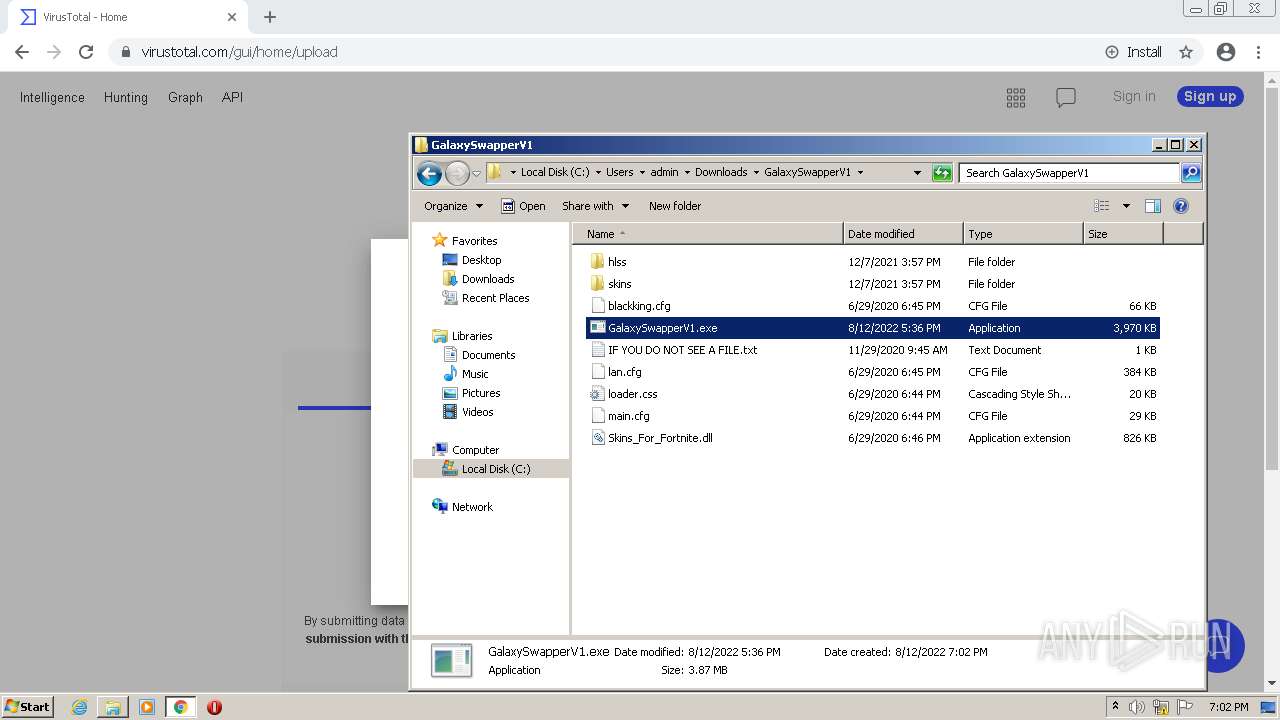Click New folder in Explorer toolbar
Screen dimensions: 1280x720
[675, 206]
